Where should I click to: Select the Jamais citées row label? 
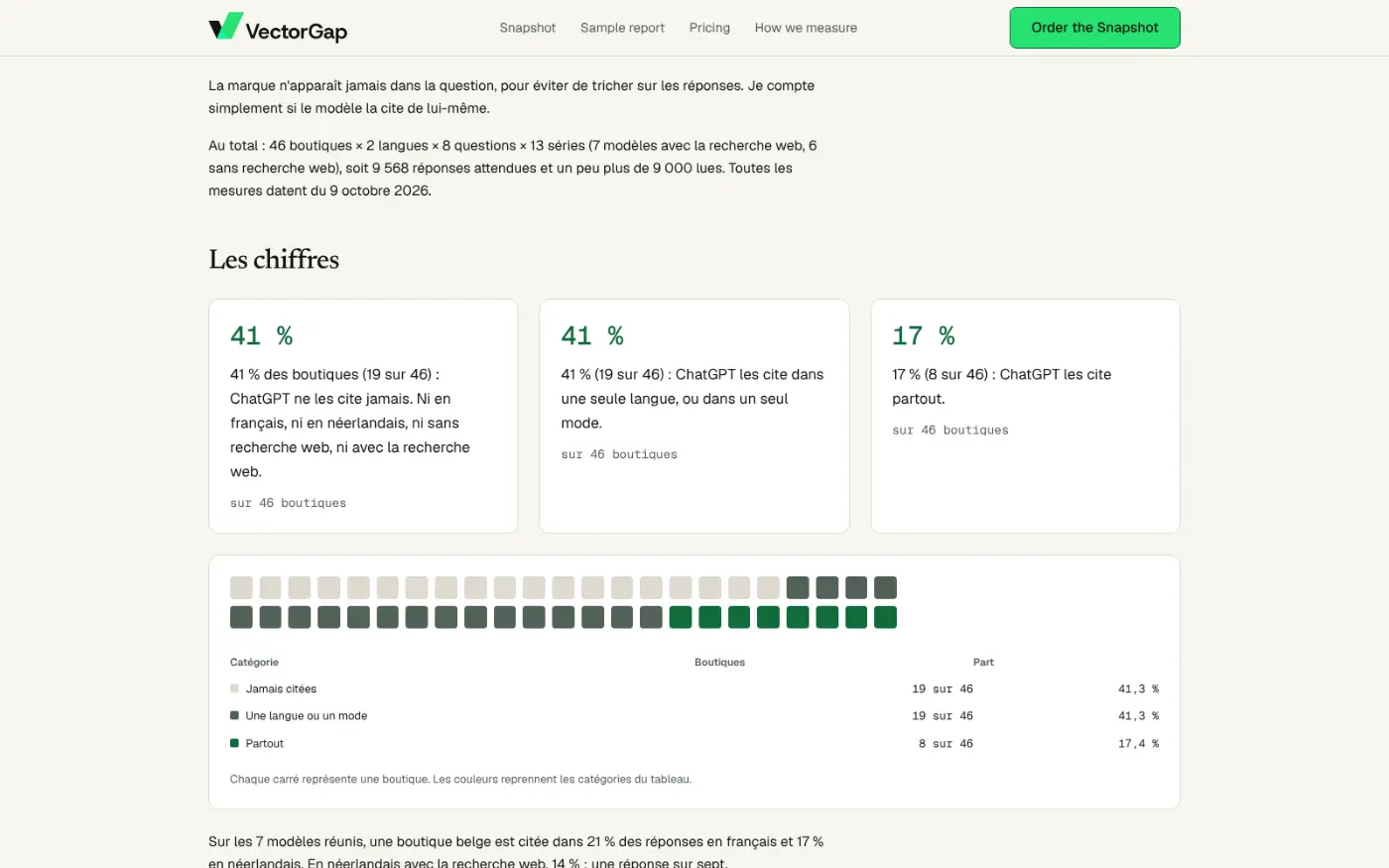[281, 688]
